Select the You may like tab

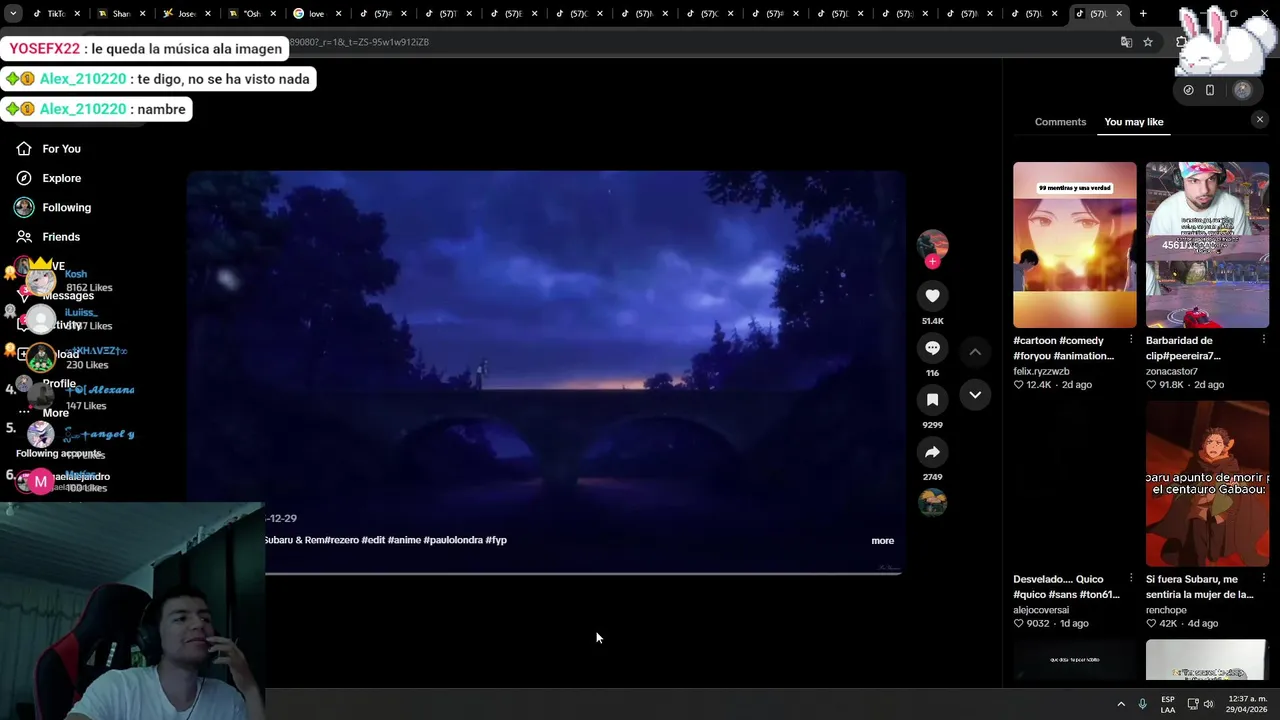click(x=1133, y=122)
